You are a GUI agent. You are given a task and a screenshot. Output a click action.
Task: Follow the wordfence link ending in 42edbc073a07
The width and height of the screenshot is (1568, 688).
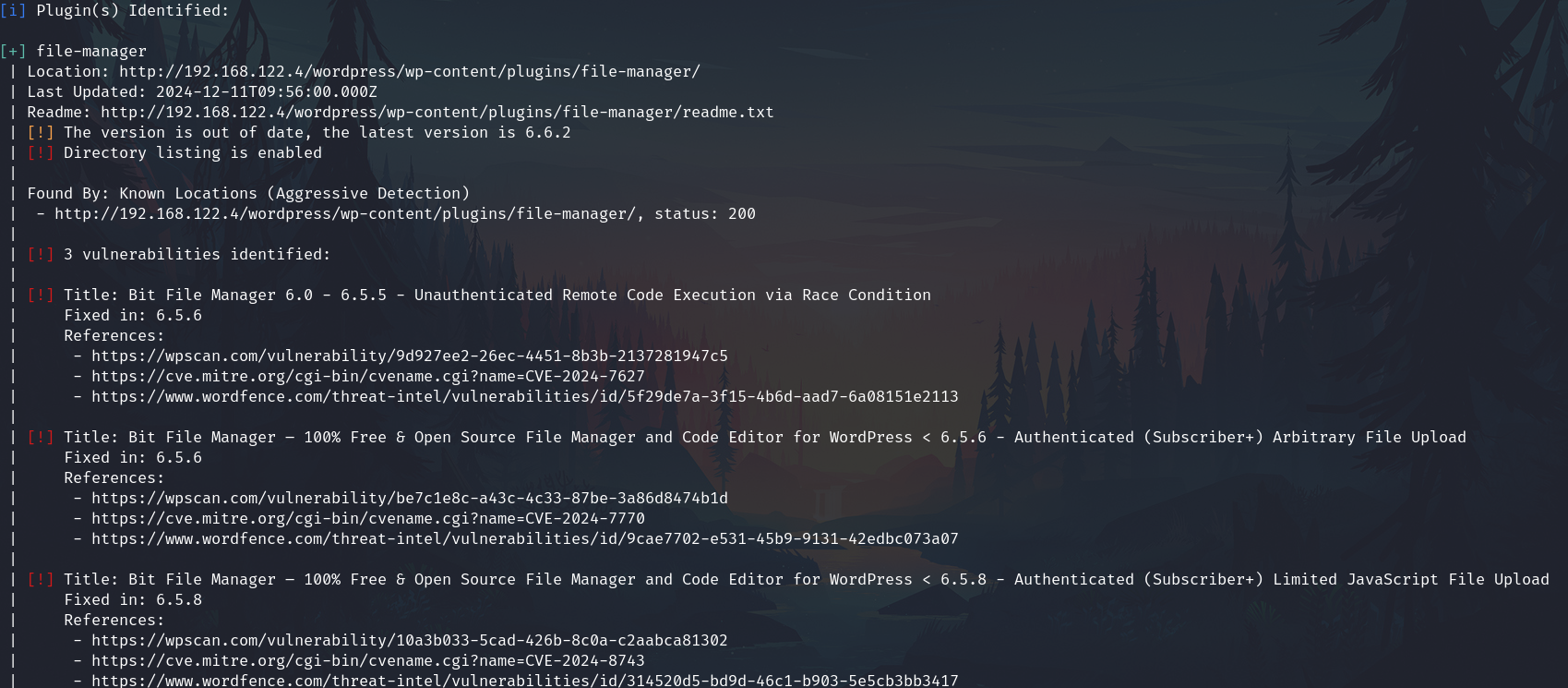click(524, 539)
